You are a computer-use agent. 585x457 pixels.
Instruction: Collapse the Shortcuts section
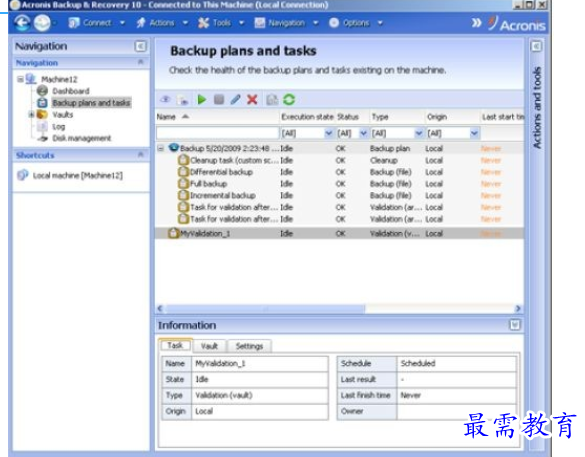(x=141, y=155)
